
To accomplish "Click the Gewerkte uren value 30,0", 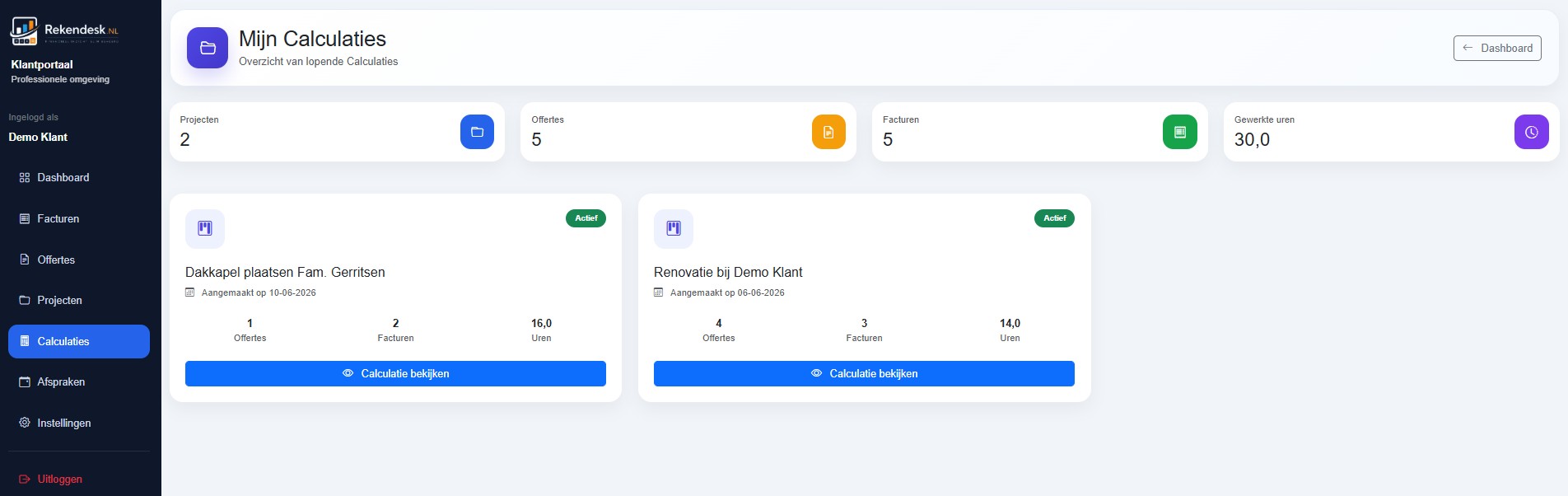I will click(1252, 140).
